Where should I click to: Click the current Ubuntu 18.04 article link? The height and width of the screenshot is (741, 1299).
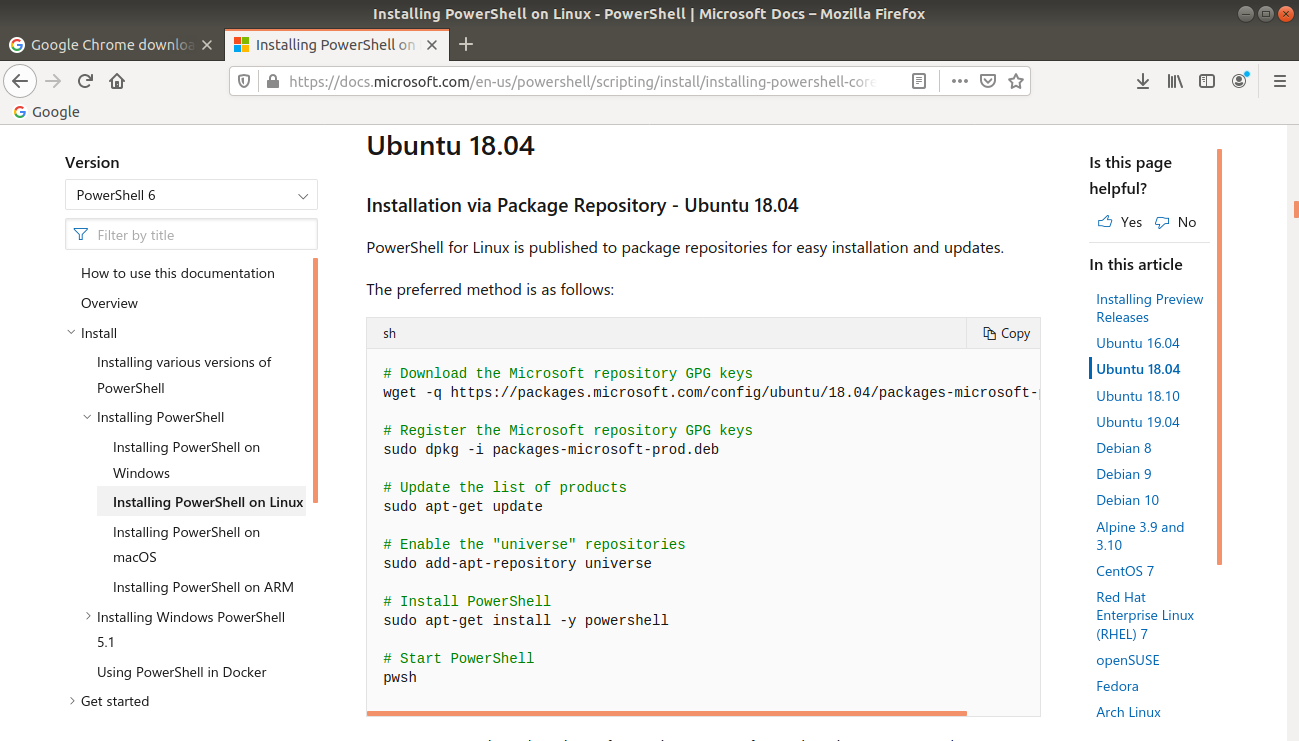click(1138, 369)
